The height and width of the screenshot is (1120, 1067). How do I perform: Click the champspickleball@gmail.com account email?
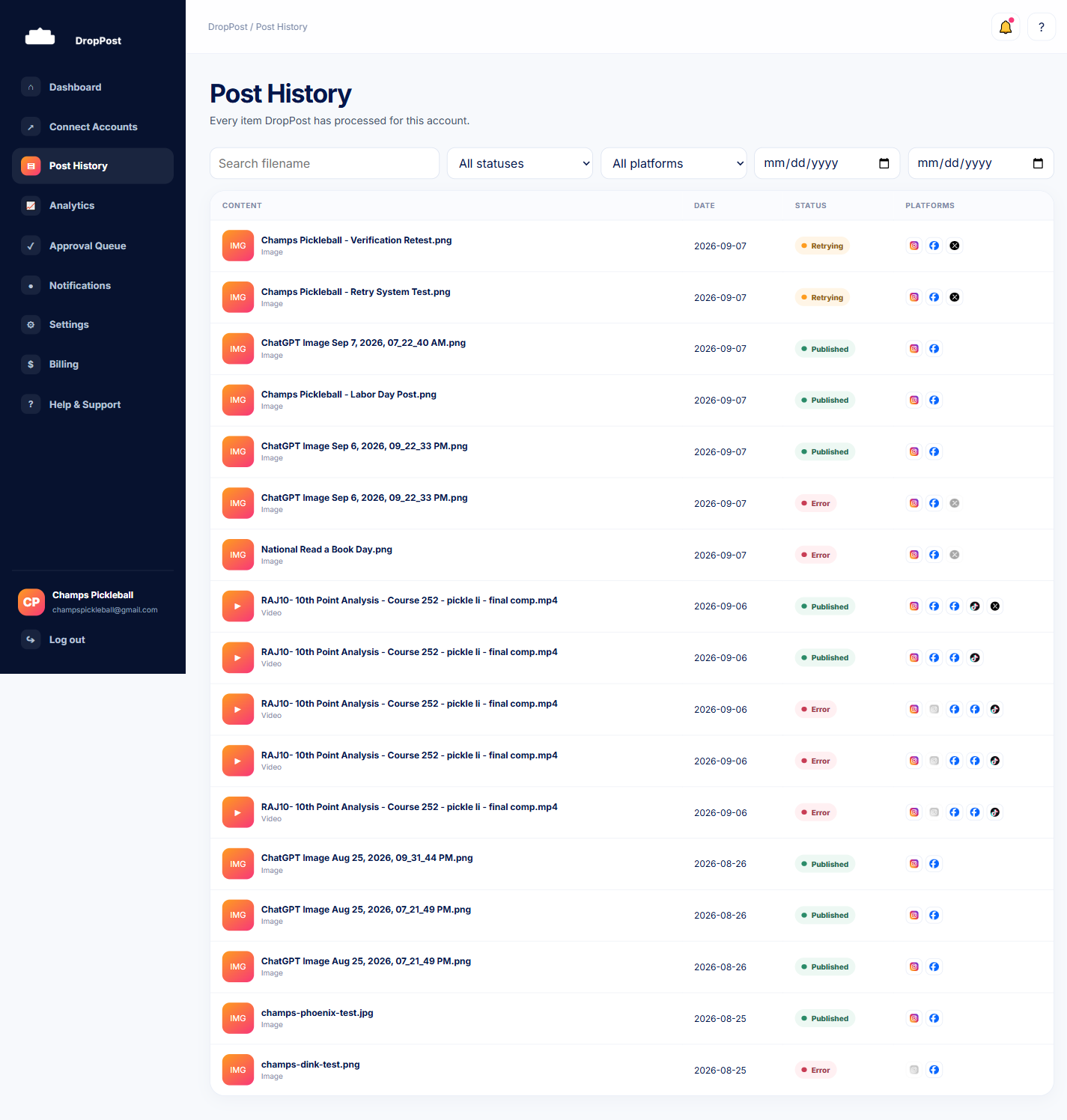[105, 610]
